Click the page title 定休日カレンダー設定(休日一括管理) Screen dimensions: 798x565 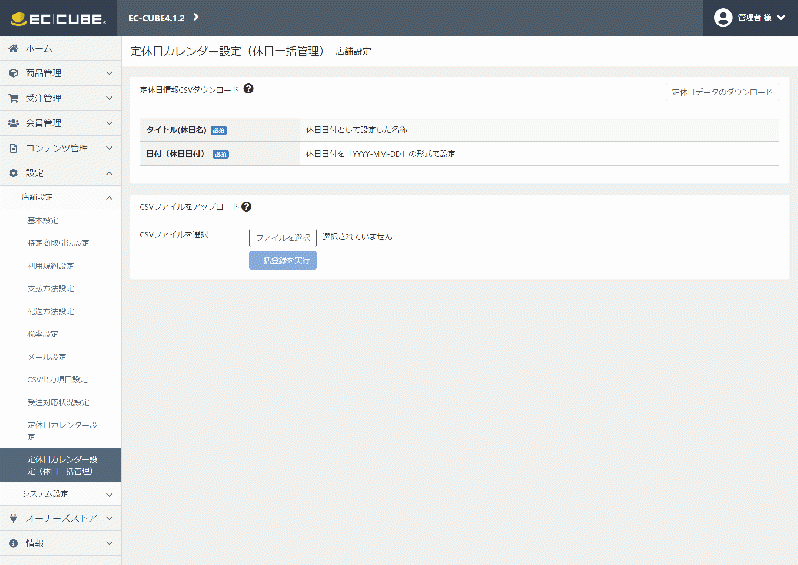(x=227, y=51)
